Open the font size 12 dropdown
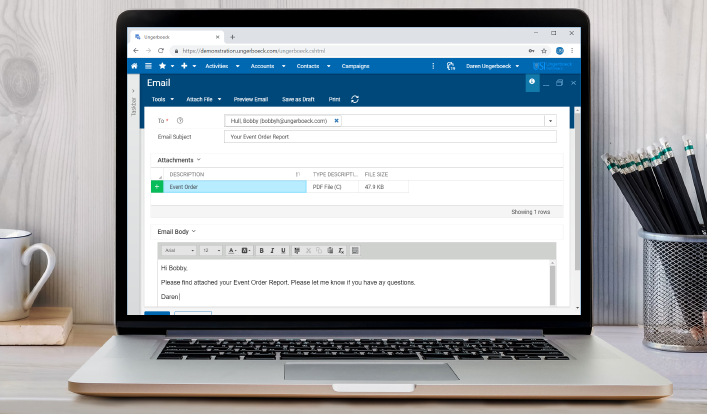707x414 pixels. [x=211, y=250]
